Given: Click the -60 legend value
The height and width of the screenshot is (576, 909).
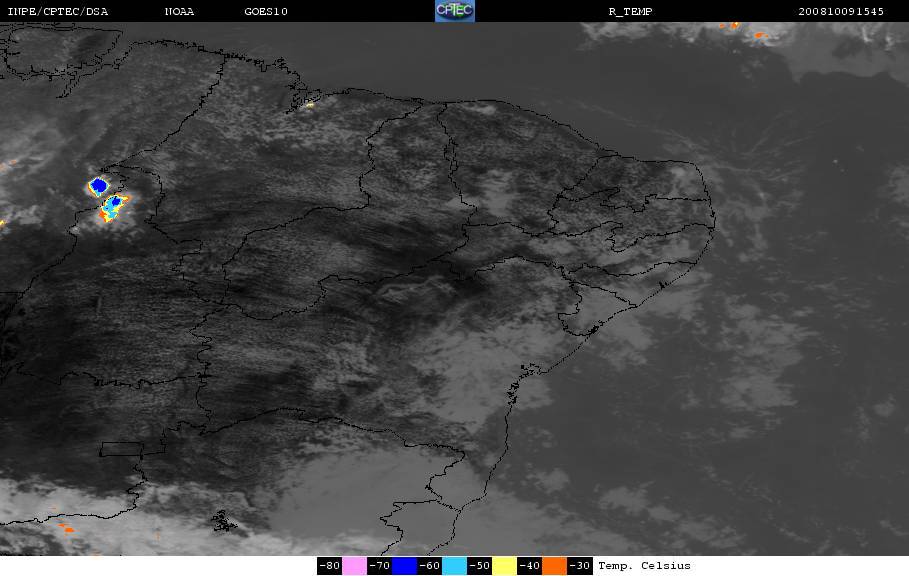Looking at the screenshot, I should [429, 566].
